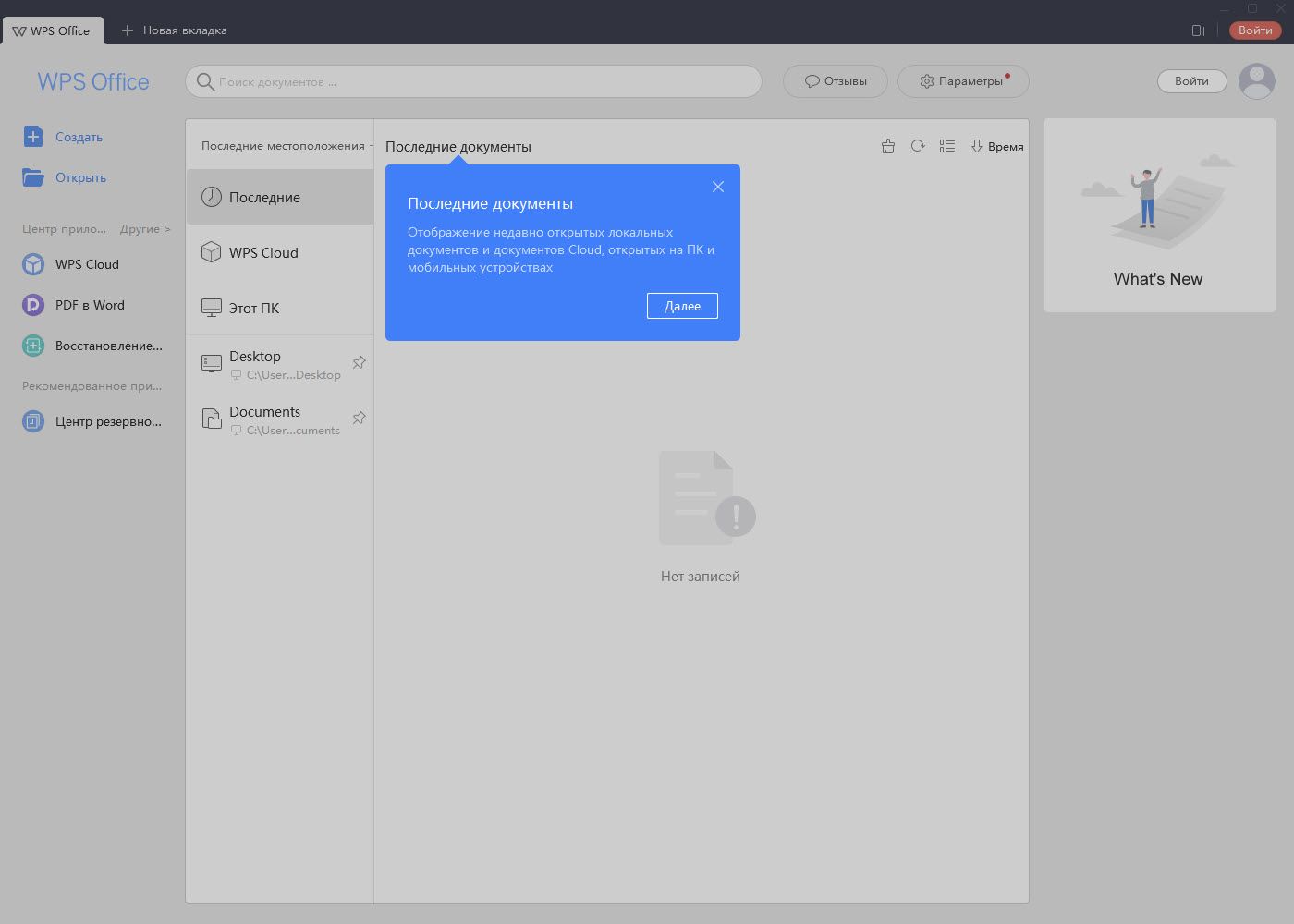
Task: Click the title bar panel toggle icon
Action: click(x=1198, y=30)
